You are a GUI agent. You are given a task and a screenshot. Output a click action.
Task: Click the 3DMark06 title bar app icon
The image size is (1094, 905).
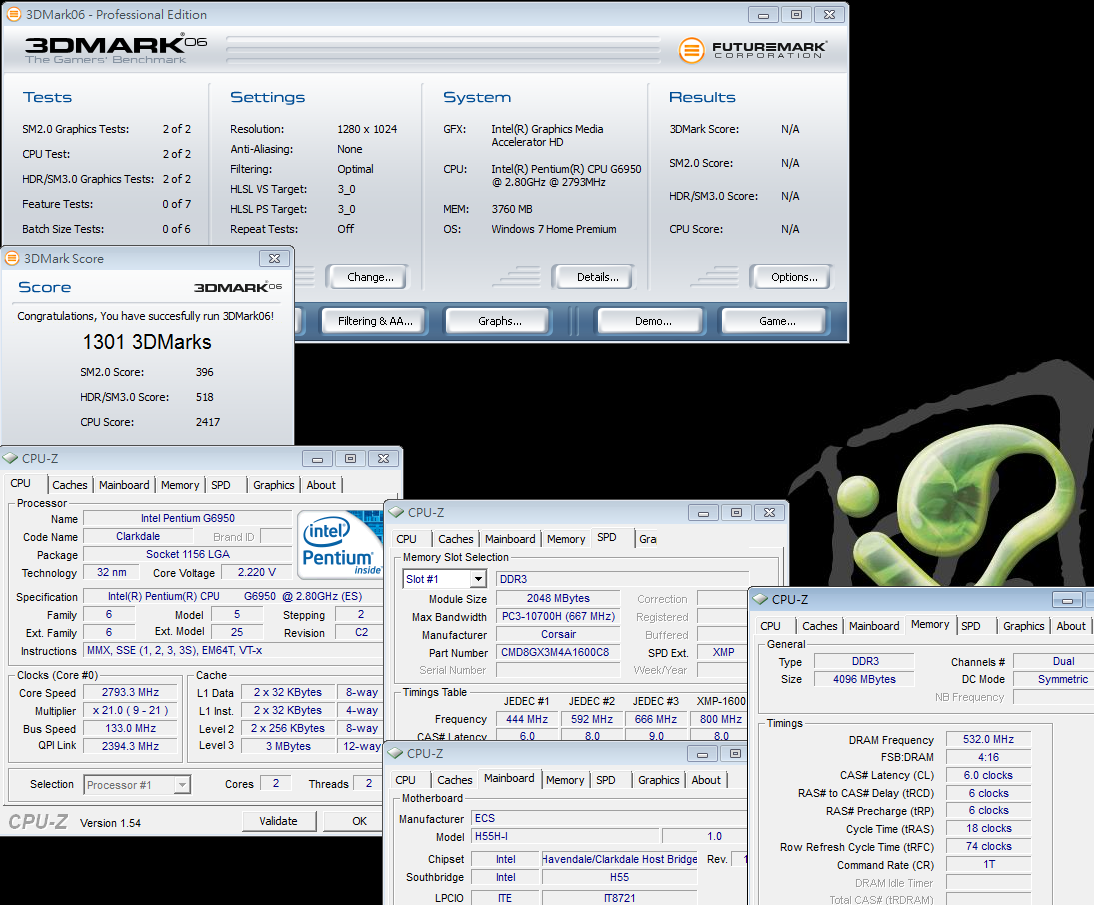tap(12, 14)
